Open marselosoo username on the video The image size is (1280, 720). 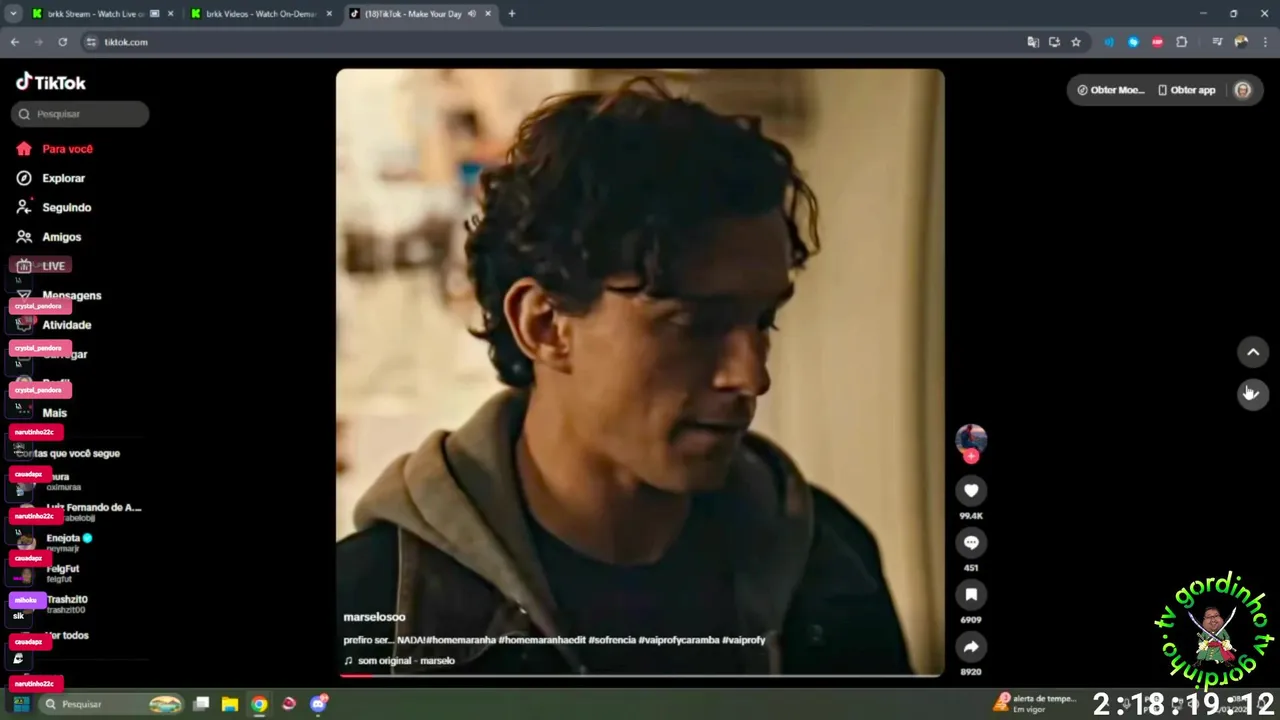(x=374, y=617)
